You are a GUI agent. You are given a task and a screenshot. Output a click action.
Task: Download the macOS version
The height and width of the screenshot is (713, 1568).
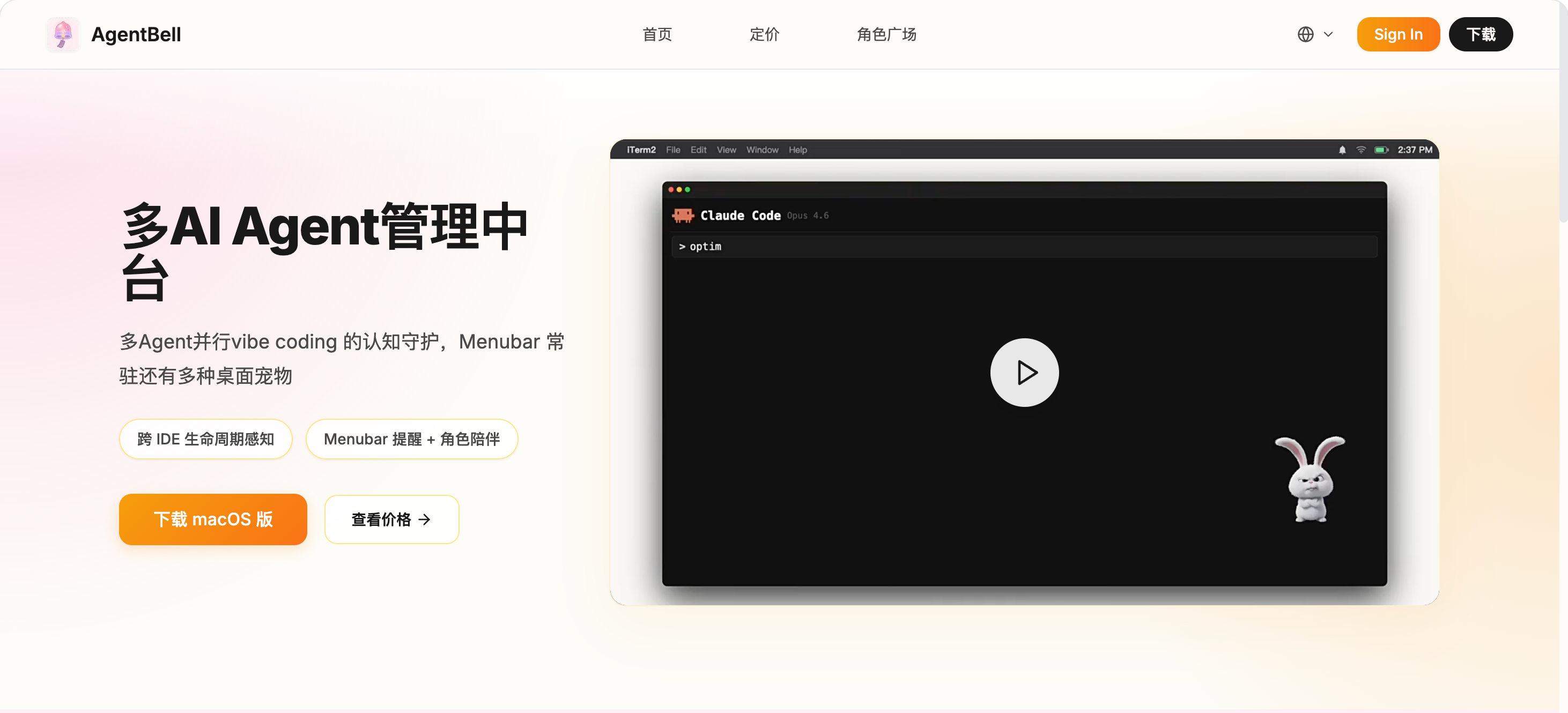(213, 519)
